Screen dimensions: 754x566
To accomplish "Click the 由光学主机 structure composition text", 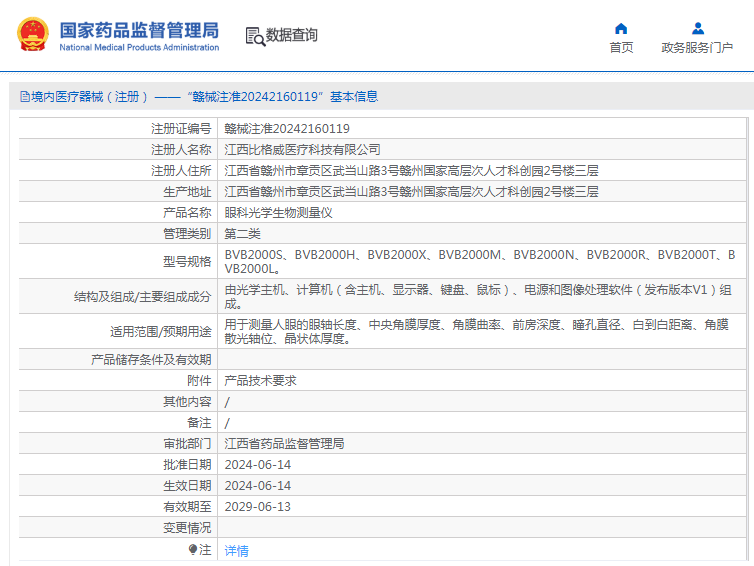I will pos(478,297).
